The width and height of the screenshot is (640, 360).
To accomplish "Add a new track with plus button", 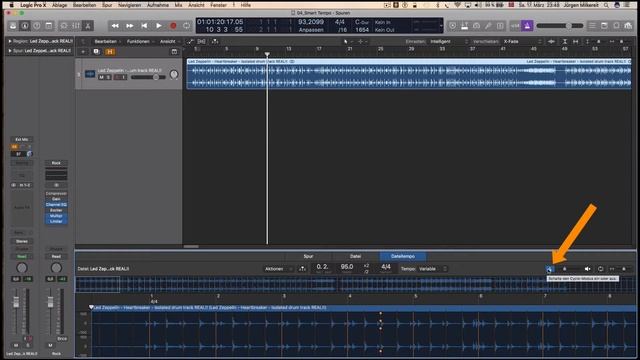I will point(83,51).
